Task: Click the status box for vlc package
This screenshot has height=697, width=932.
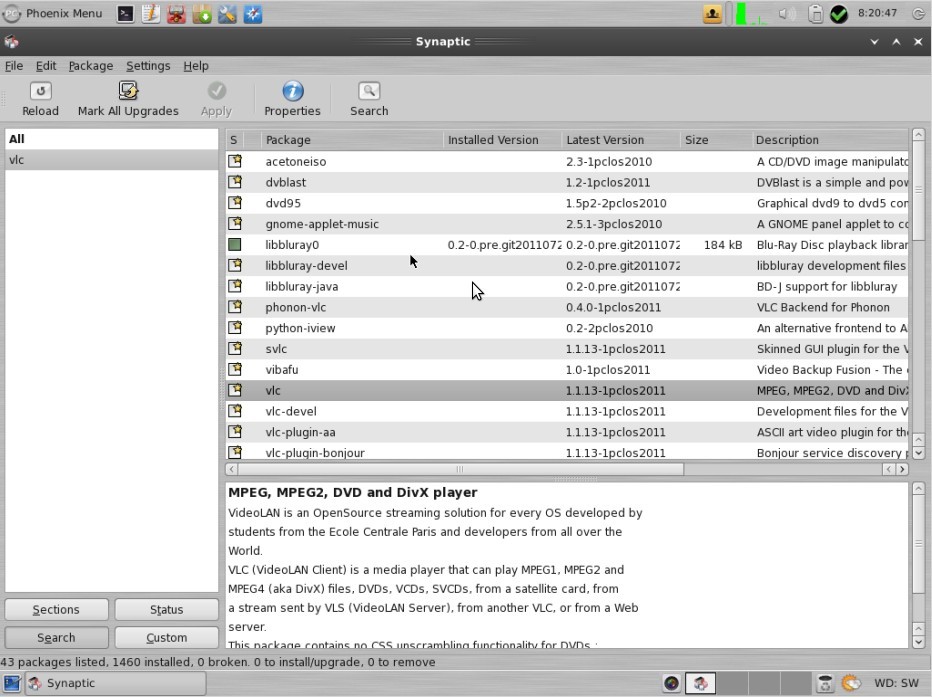Action: point(235,390)
